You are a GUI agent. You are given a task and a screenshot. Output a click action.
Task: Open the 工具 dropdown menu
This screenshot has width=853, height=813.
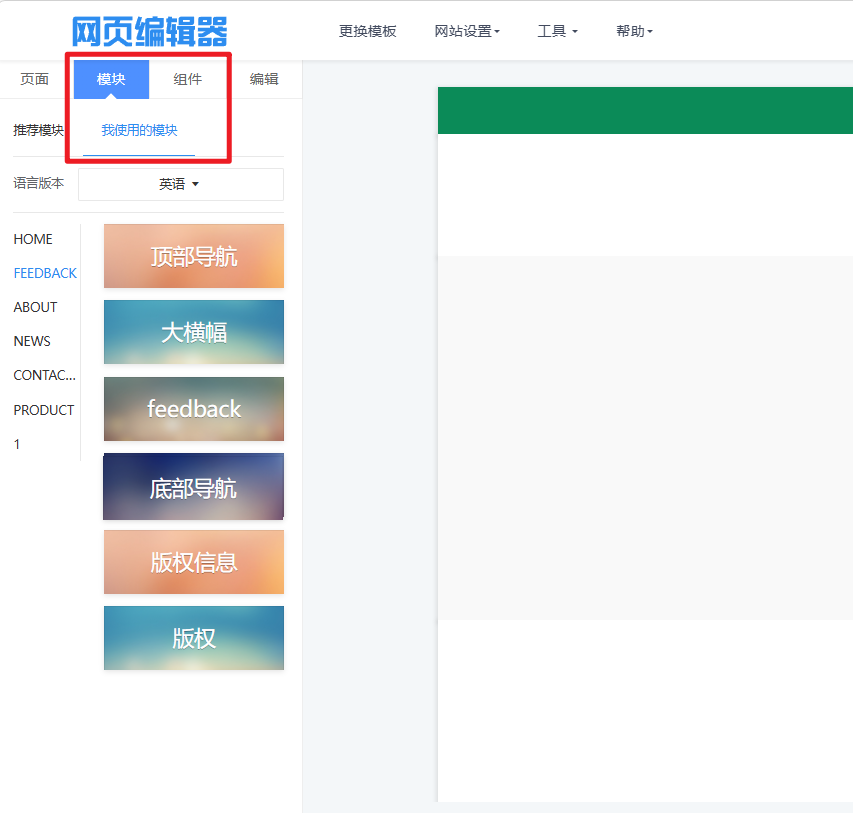(557, 31)
